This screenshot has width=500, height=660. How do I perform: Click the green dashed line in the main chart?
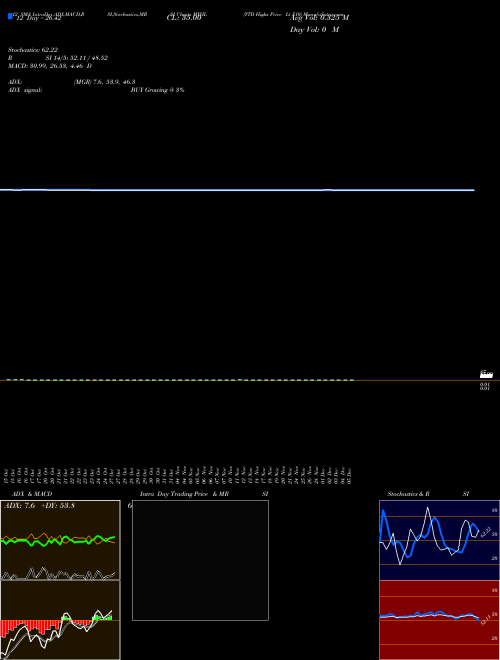click(180, 380)
